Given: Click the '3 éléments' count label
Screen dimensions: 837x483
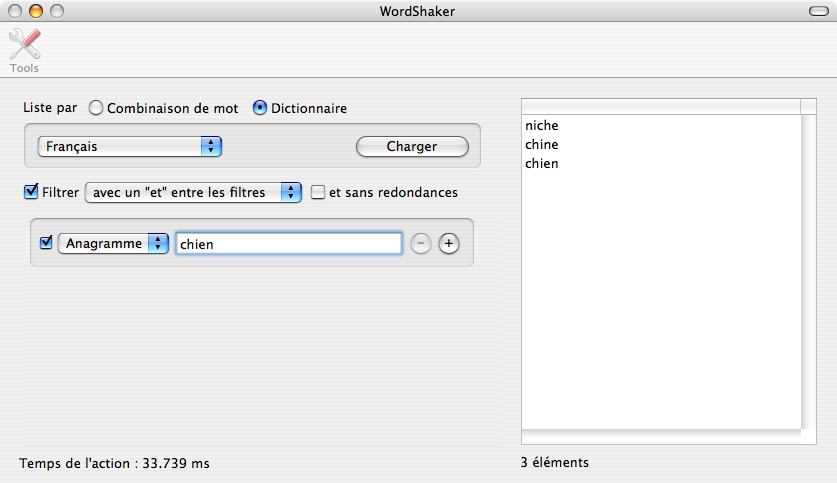Looking at the screenshot, I should (x=555, y=462).
